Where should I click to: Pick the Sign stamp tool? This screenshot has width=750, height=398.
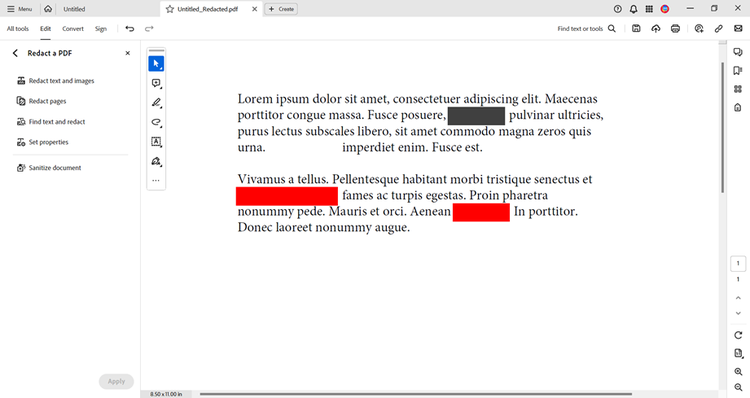156,161
